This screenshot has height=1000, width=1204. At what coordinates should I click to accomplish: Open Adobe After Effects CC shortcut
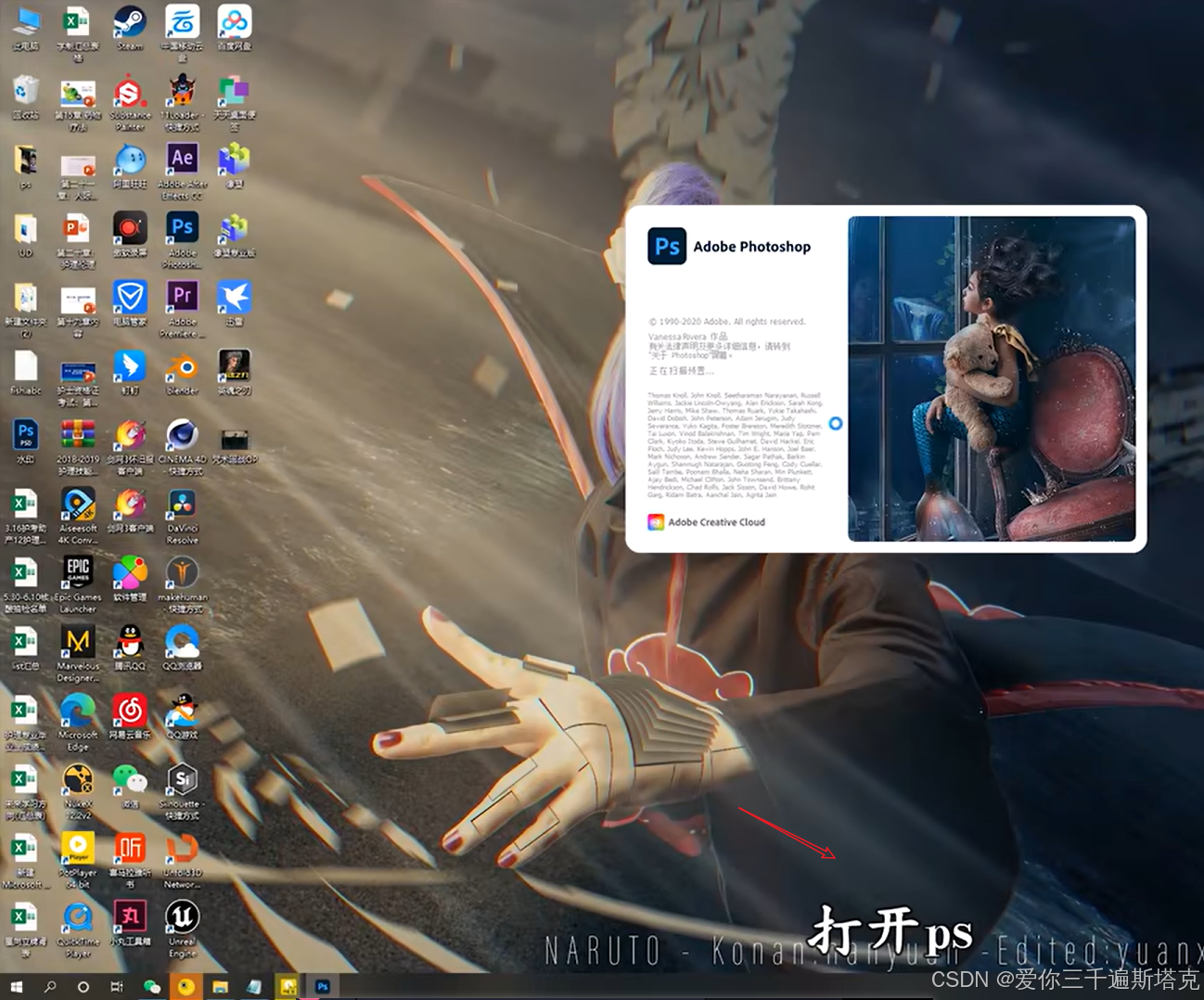pos(183,170)
